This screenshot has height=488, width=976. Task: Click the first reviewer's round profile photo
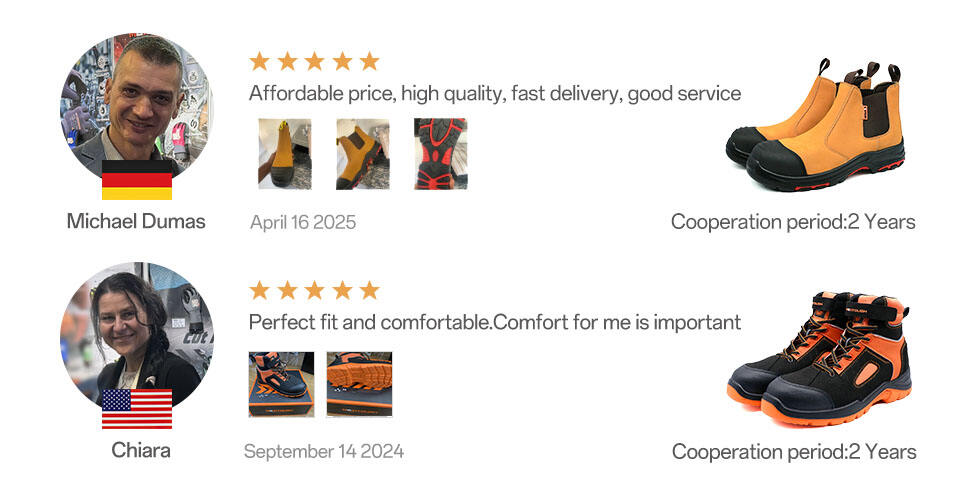[136, 105]
